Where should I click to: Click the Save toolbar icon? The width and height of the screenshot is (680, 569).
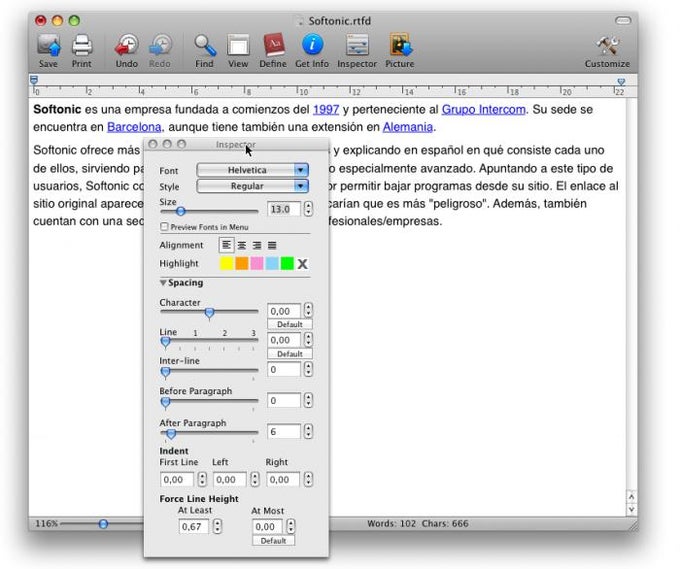[x=48, y=45]
